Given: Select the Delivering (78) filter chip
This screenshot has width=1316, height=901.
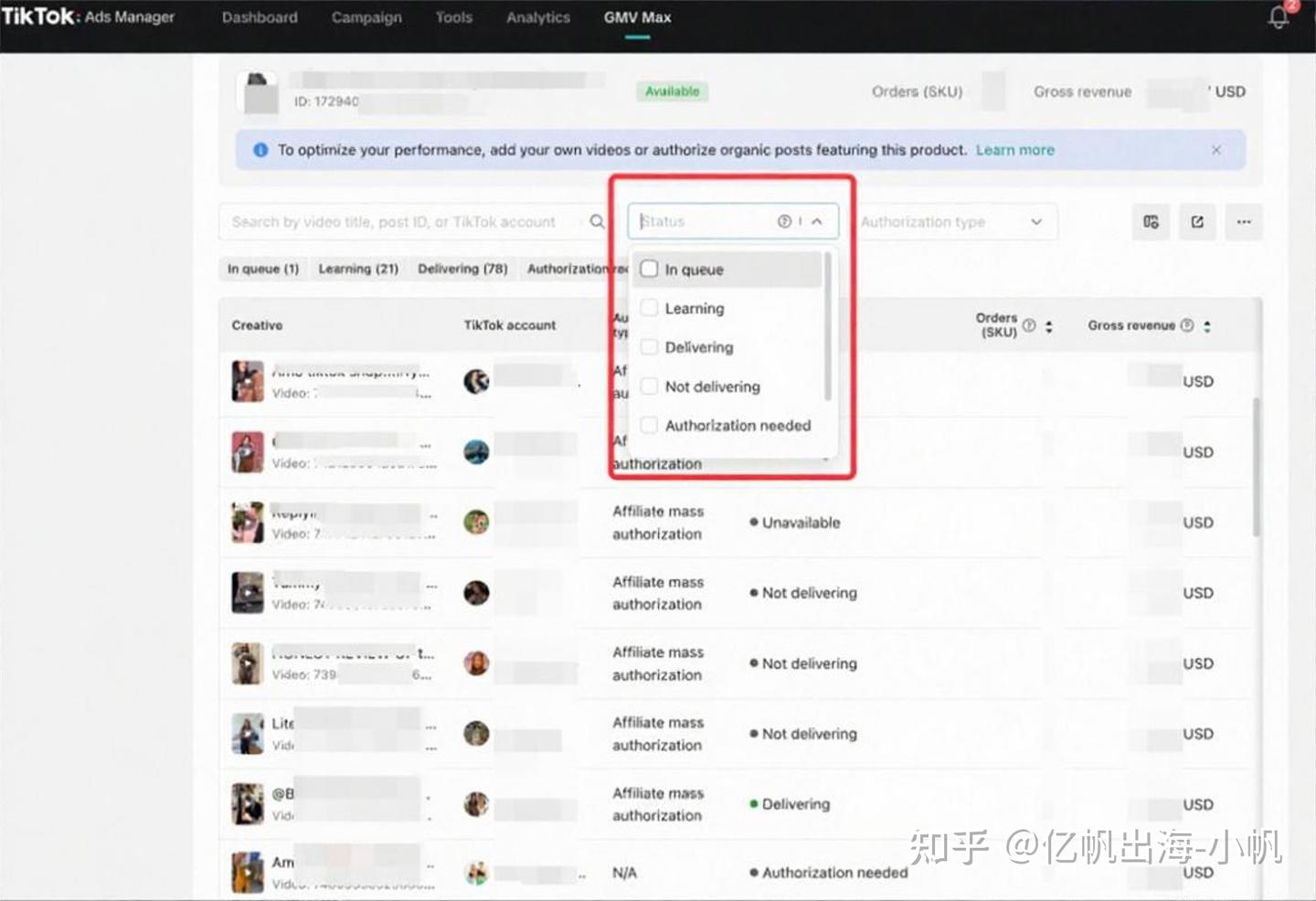Looking at the screenshot, I should point(462,268).
